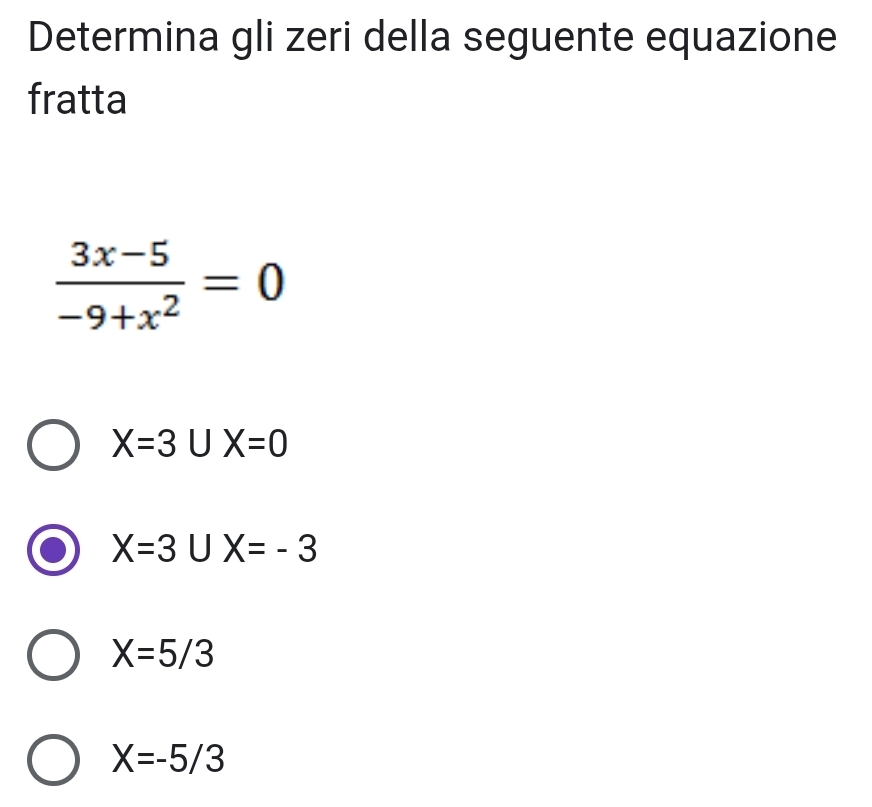The width and height of the screenshot is (872, 807).
Task: Click the selected "X=3 U X= - 3" radio button
Action: pyautogui.click(x=54, y=549)
